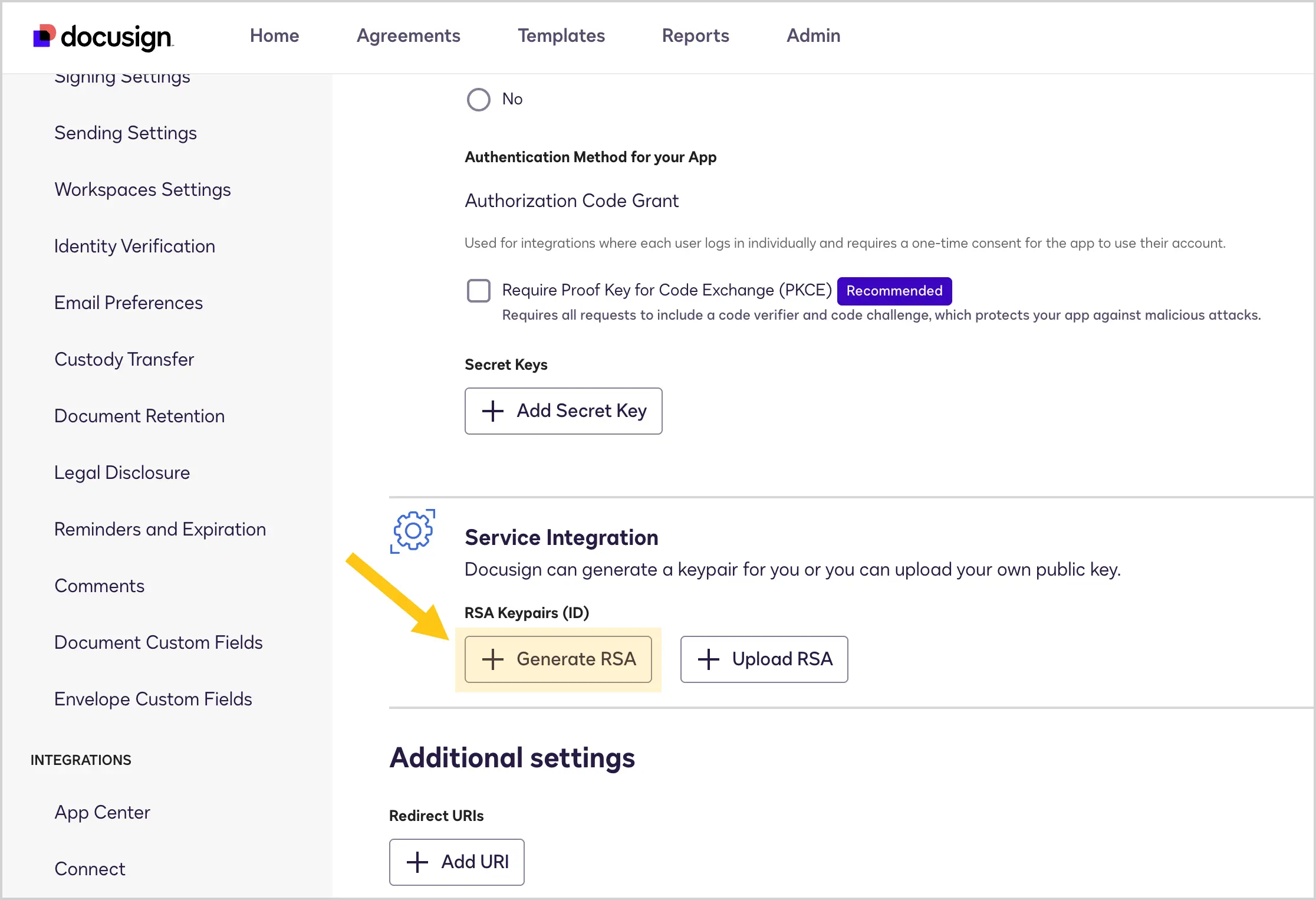Open Connect under Integrations
Viewport: 1316px width, 900px height.
[90, 869]
